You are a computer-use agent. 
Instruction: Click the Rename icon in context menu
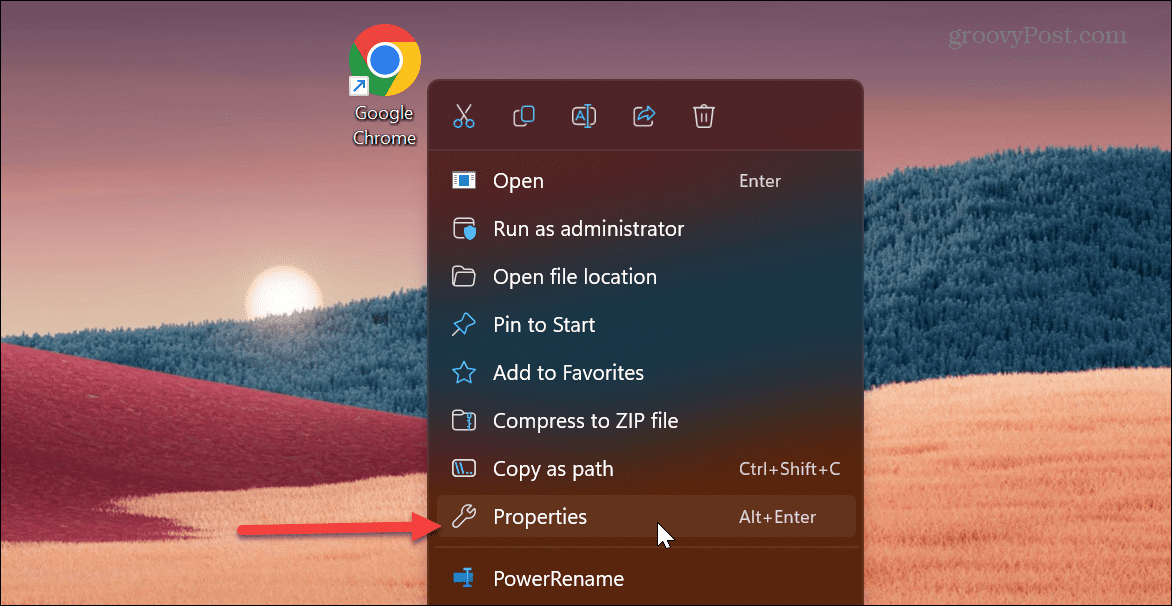584,116
